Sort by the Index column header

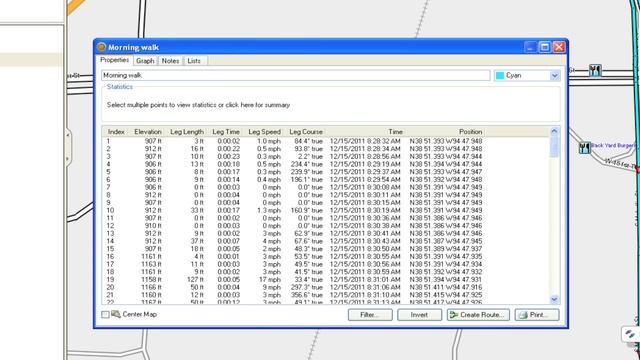(116, 132)
